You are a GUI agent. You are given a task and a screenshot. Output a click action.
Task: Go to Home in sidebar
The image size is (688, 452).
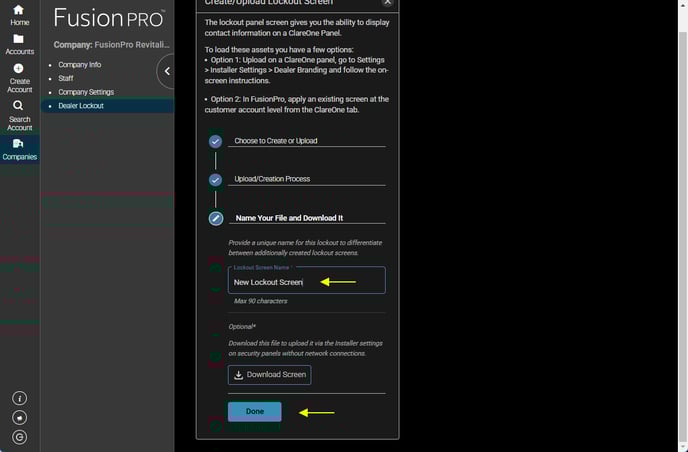[x=19, y=15]
